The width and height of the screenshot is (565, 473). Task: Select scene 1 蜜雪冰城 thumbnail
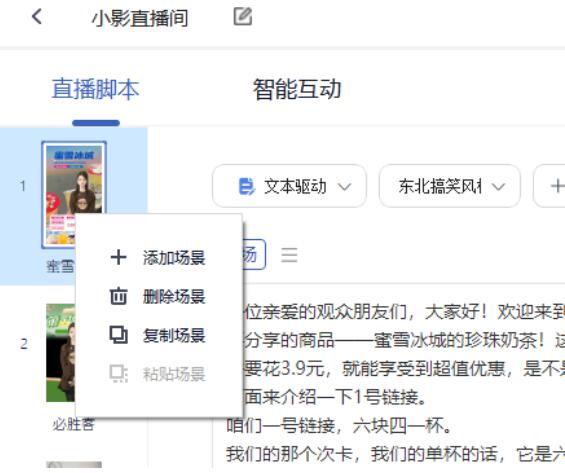[74, 195]
